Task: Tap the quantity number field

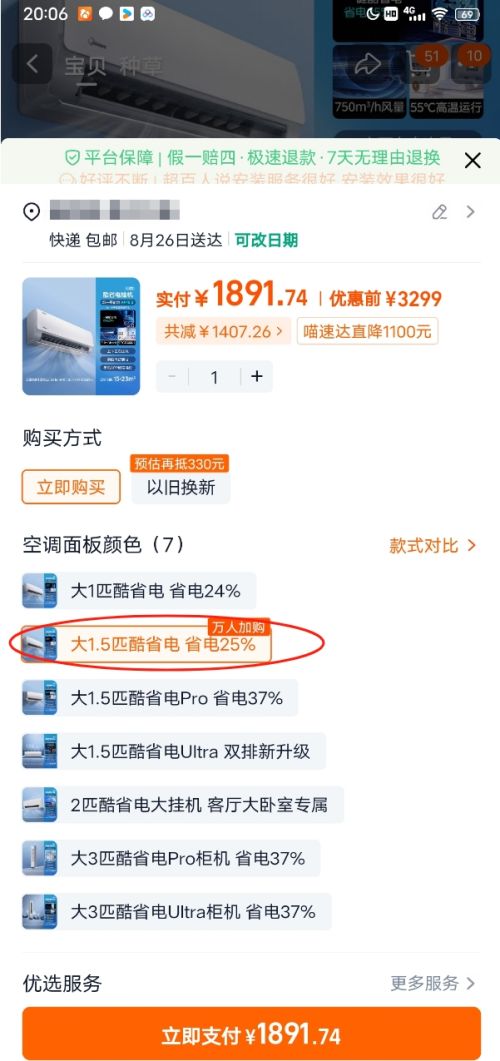Action: point(214,376)
